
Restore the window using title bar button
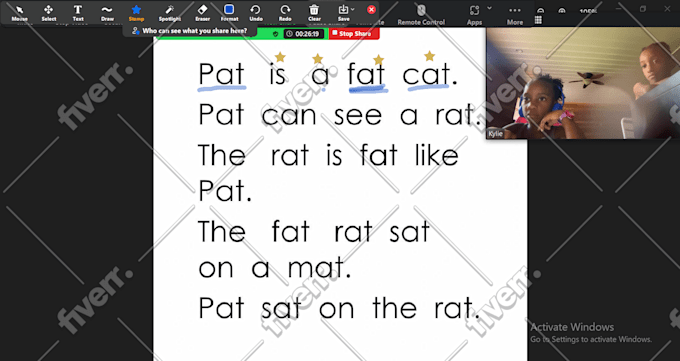643,9
